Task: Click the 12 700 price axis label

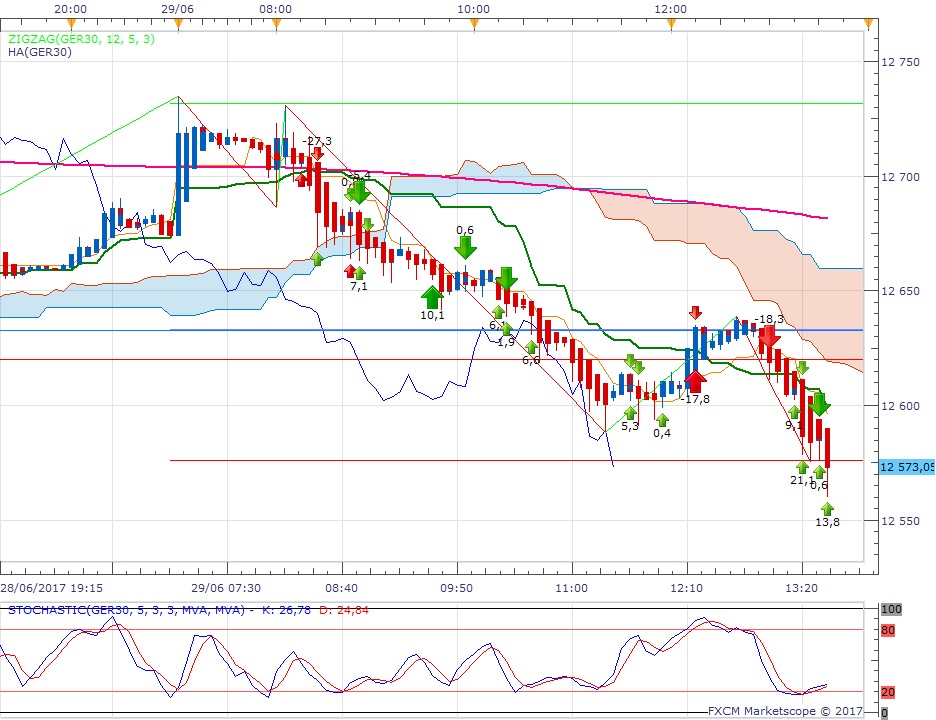Action: (x=900, y=177)
